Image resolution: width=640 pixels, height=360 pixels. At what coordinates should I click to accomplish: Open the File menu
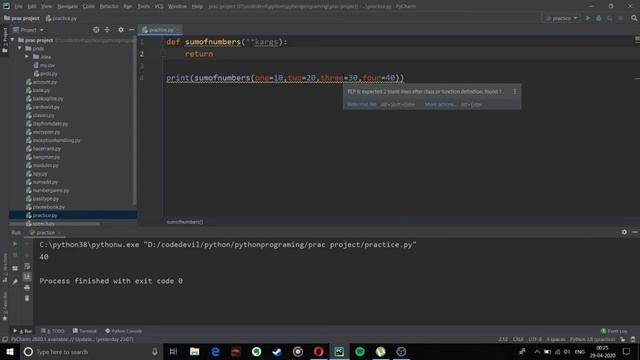(19, 6)
